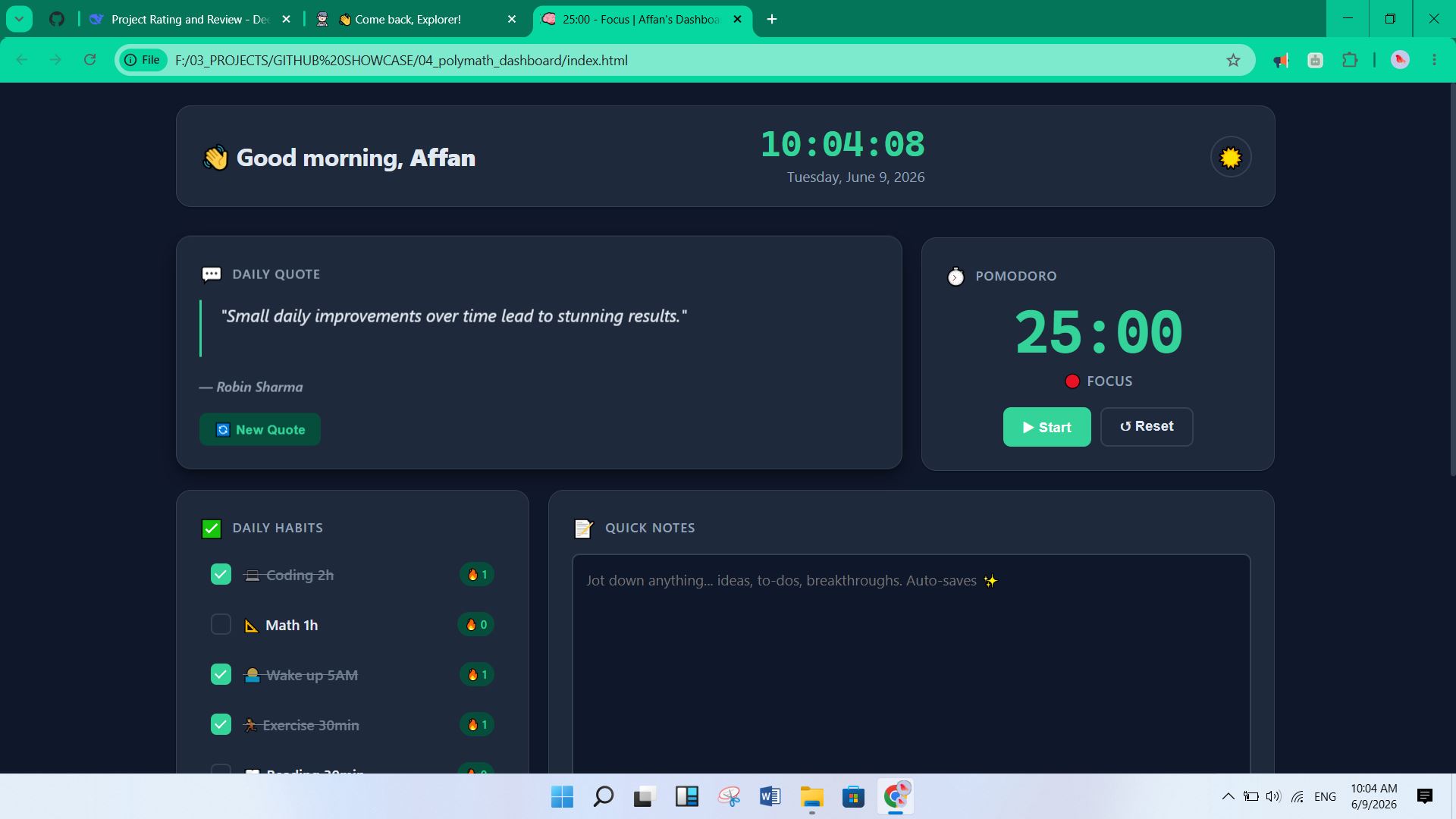Click the red Focus mode indicator dot

pyautogui.click(x=1072, y=381)
